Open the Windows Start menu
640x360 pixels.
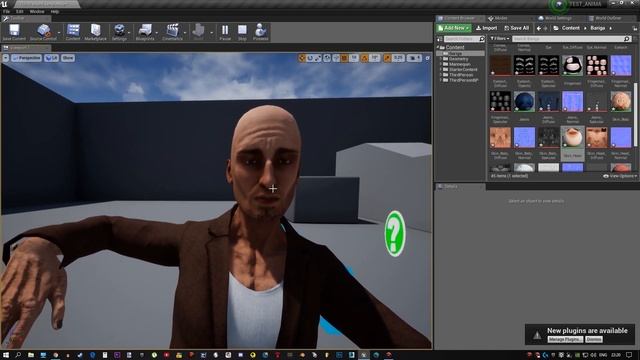coord(6,355)
